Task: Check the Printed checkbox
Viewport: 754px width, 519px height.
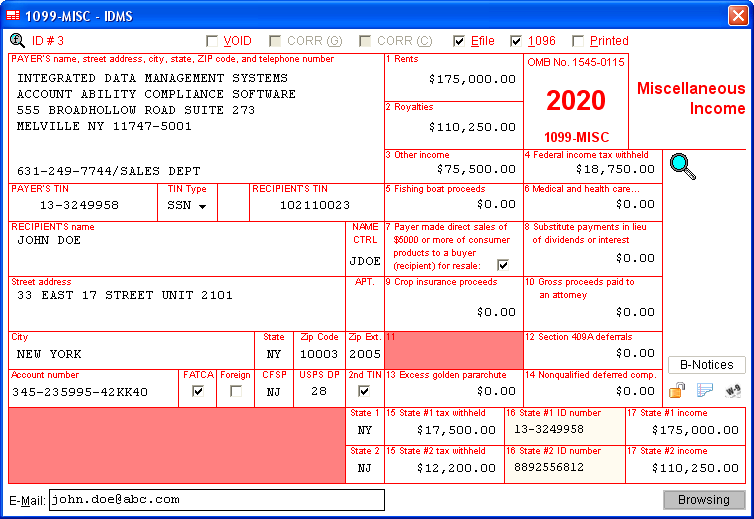Action: (x=578, y=41)
